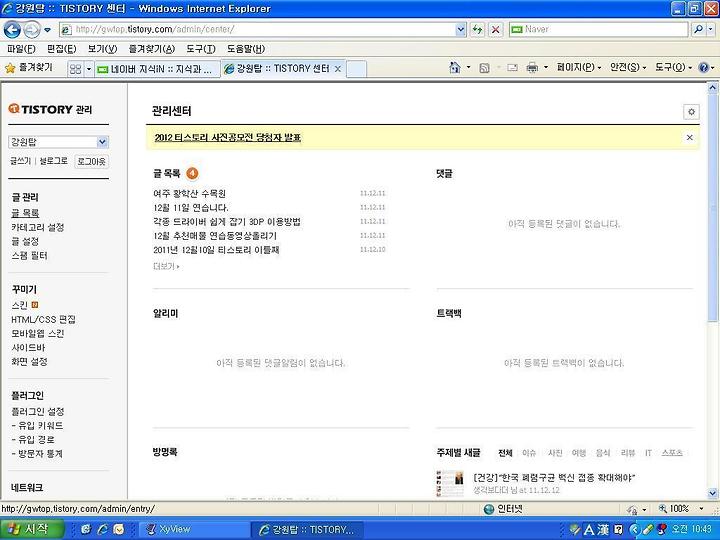Go back with the browser Back arrow
Image resolution: width=720 pixels, height=540 pixels.
point(12,30)
